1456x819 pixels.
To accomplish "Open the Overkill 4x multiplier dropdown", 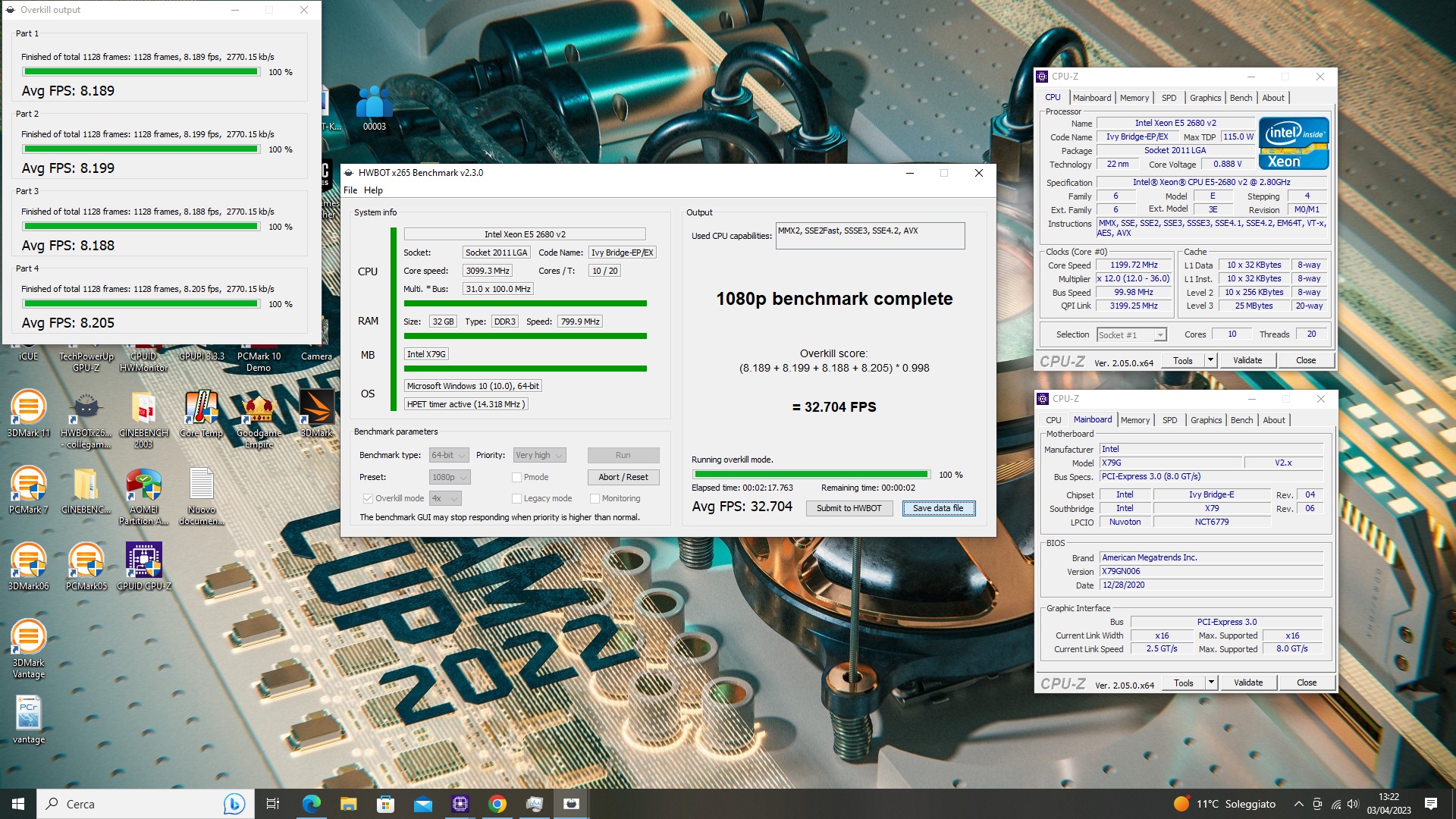I will click(x=445, y=498).
